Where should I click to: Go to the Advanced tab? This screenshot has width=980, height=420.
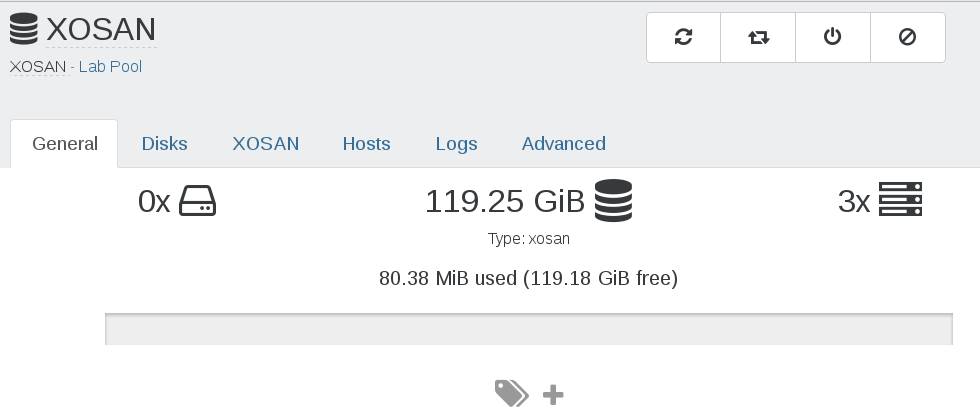pos(564,144)
